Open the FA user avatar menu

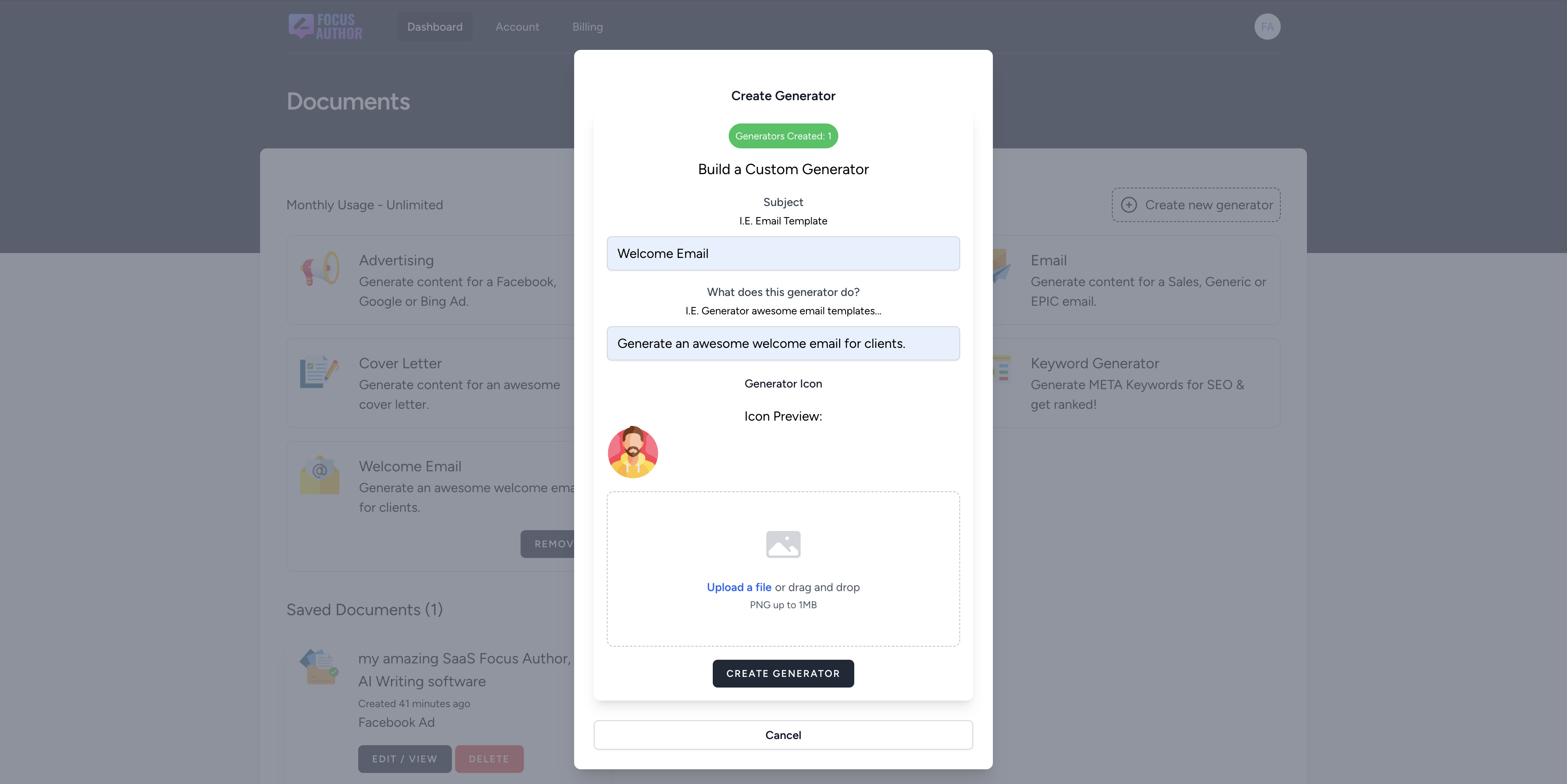(1267, 27)
